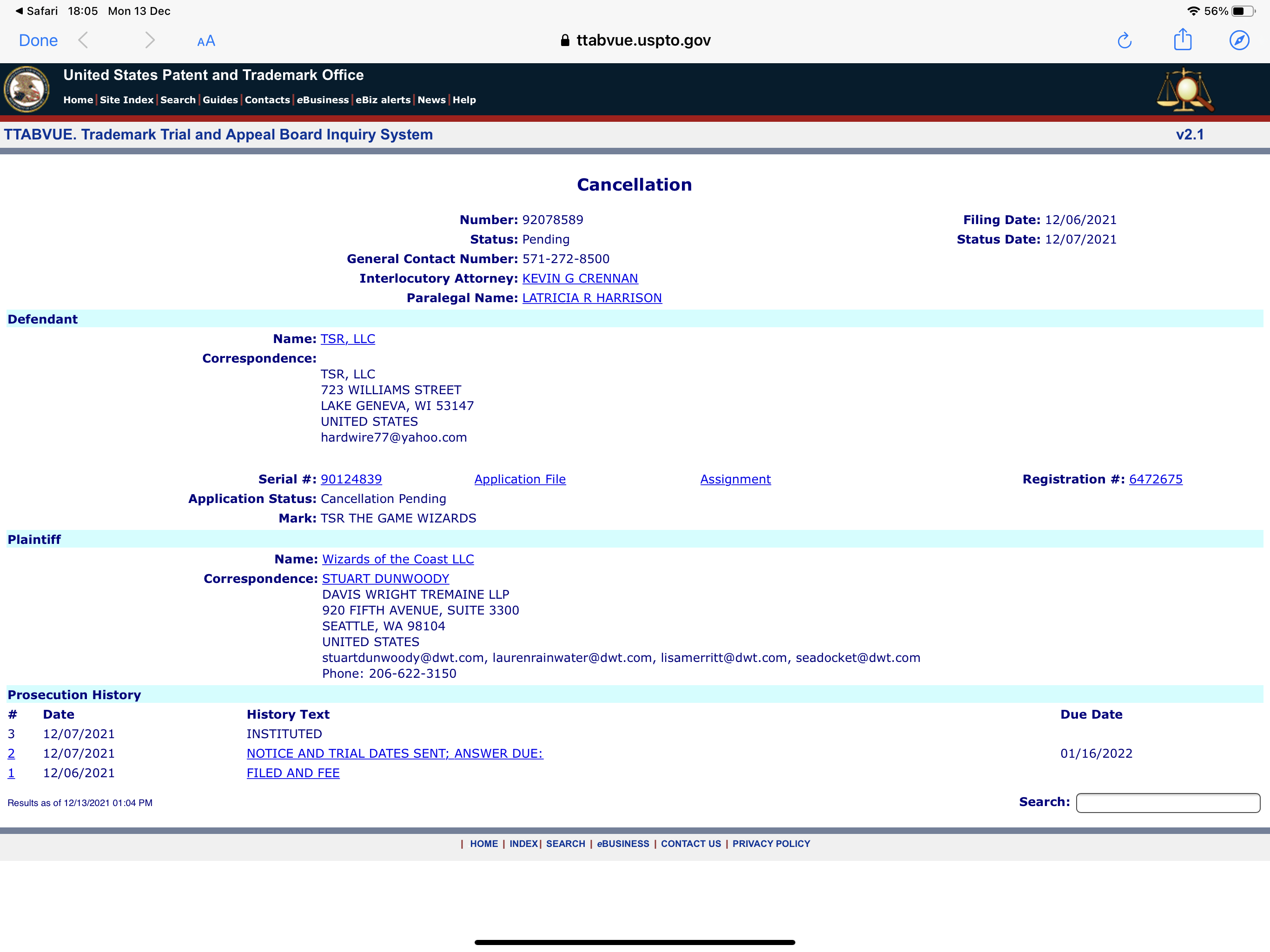1270x952 pixels.
Task: Tap the compass open-in-Safari icon
Action: pos(1239,40)
